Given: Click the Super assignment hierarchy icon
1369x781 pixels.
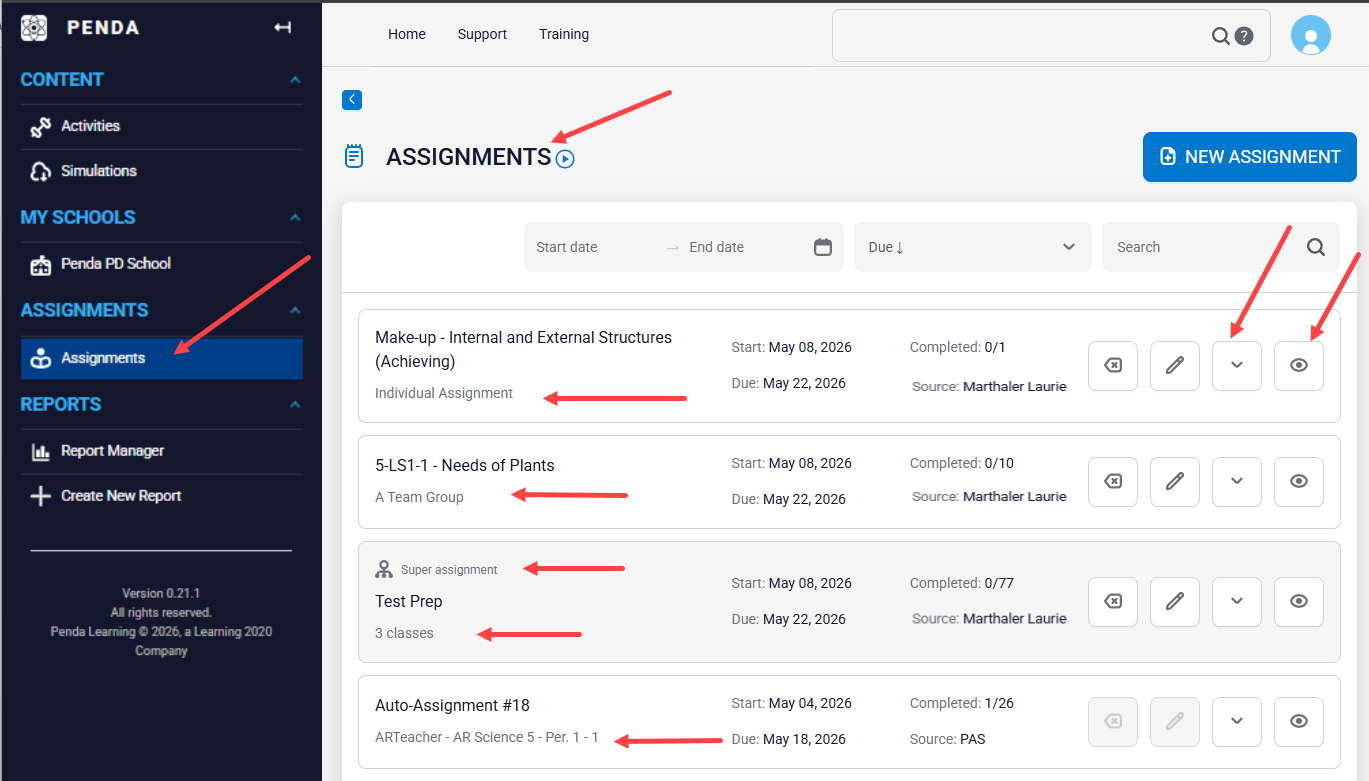Looking at the screenshot, I should [x=384, y=570].
